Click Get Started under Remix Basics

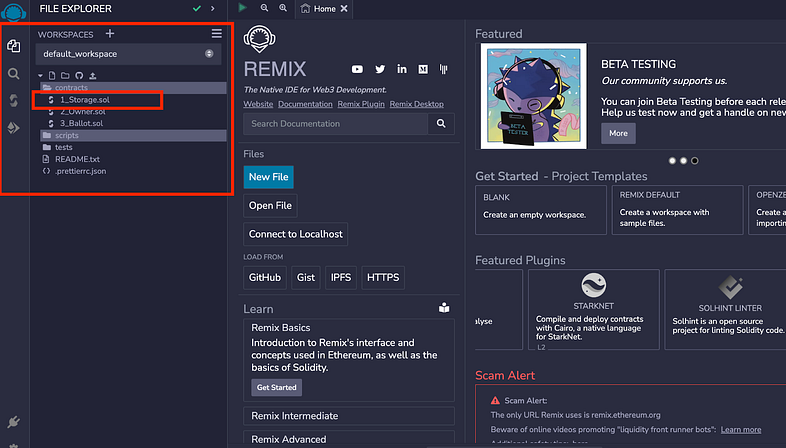tap(277, 387)
